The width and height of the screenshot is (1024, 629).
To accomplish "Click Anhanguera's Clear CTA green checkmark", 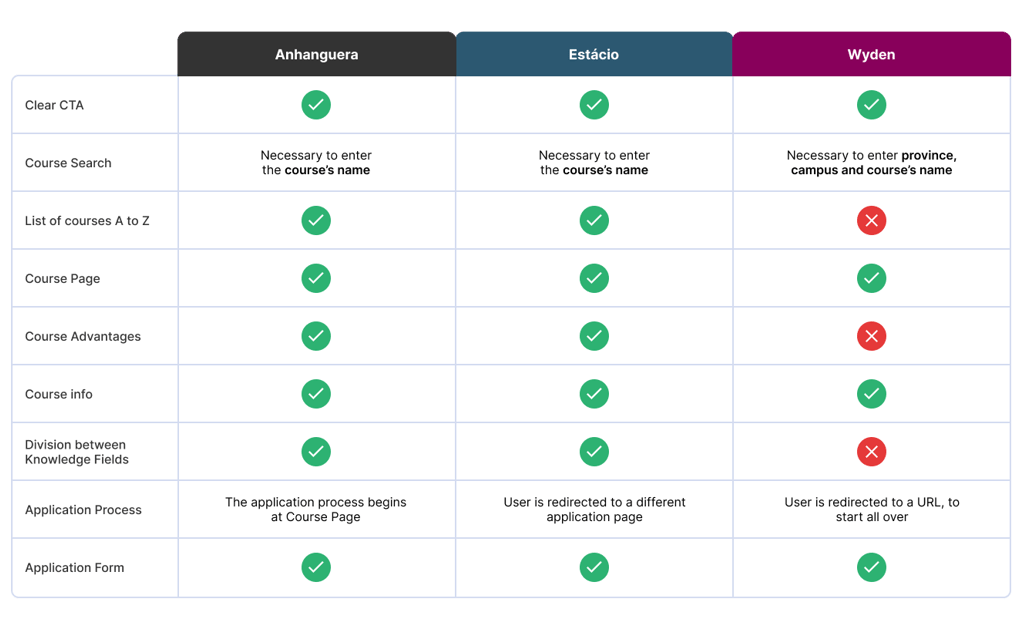I will [x=316, y=105].
